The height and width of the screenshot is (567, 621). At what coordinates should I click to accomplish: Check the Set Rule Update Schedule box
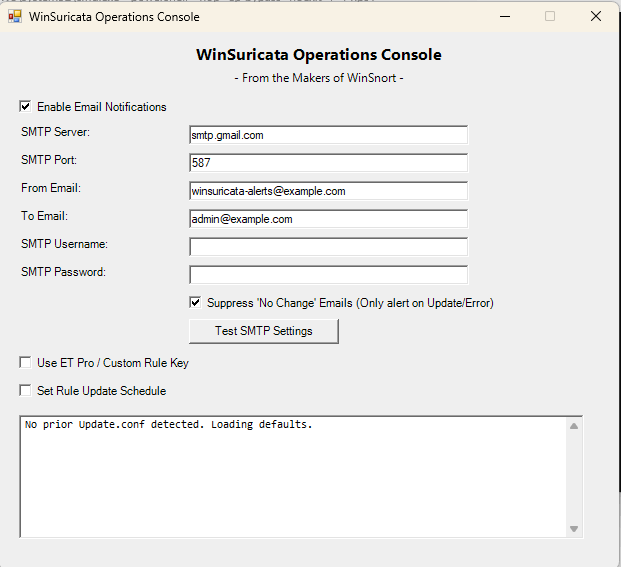click(25, 391)
